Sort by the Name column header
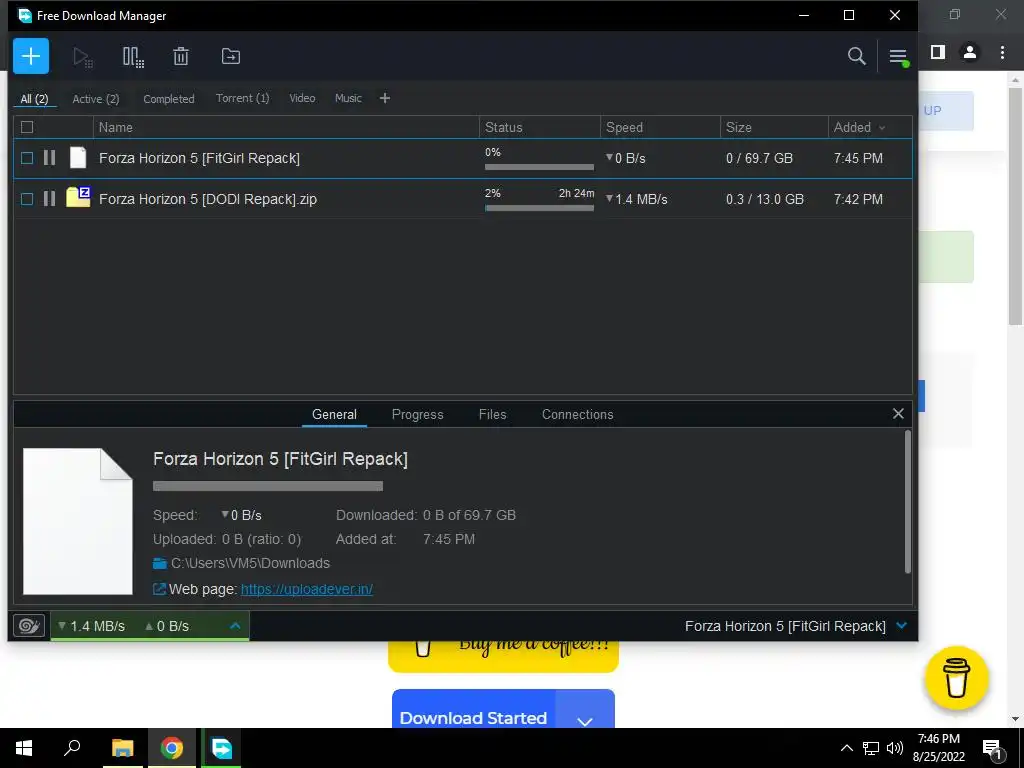Viewport: 1024px width, 768px height. [286, 127]
